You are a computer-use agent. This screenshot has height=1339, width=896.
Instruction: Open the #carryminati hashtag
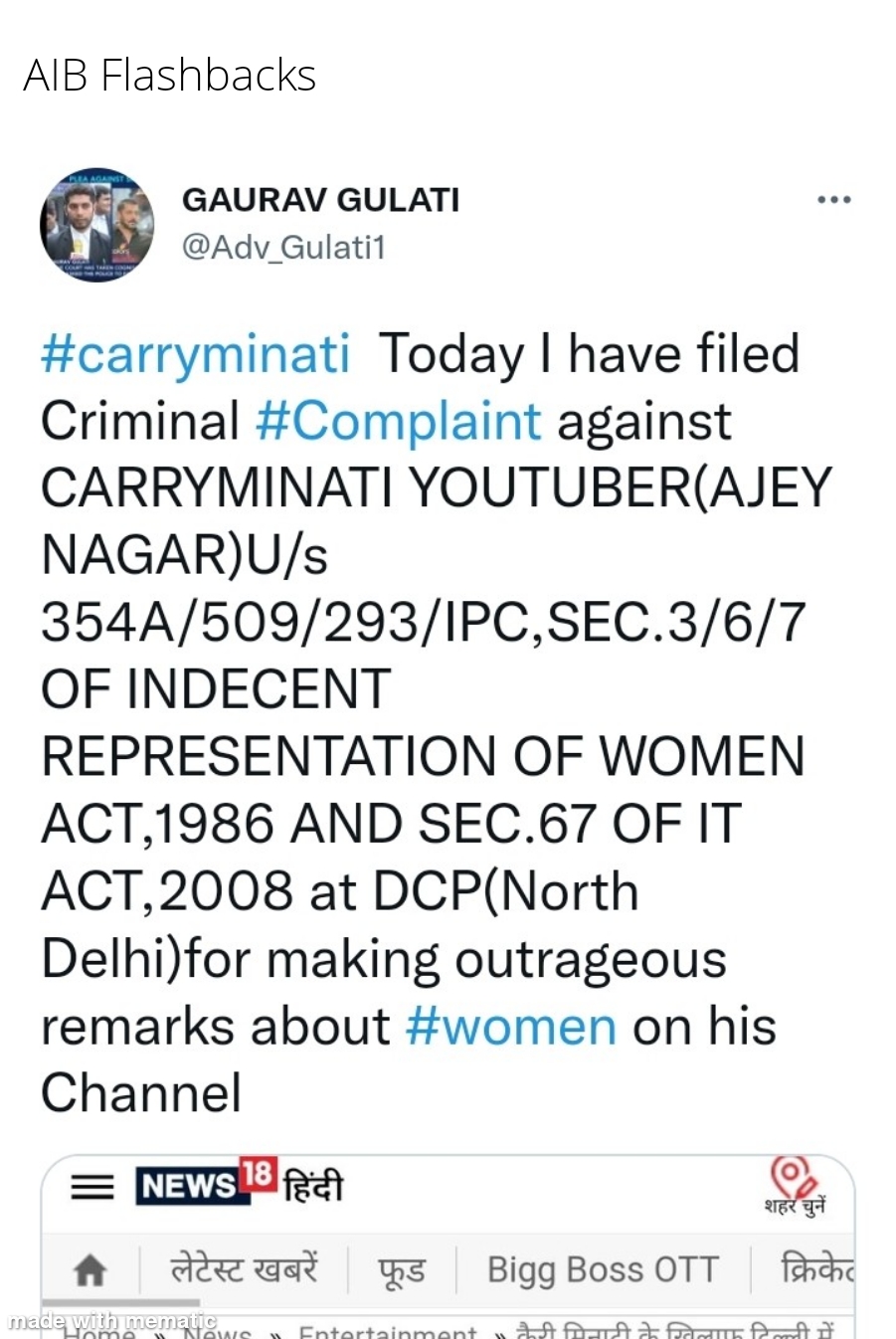click(194, 353)
